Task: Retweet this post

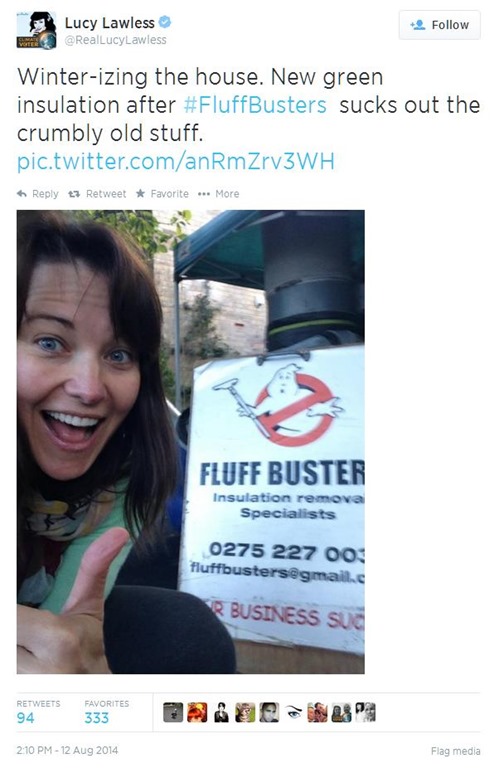Action: [97, 194]
